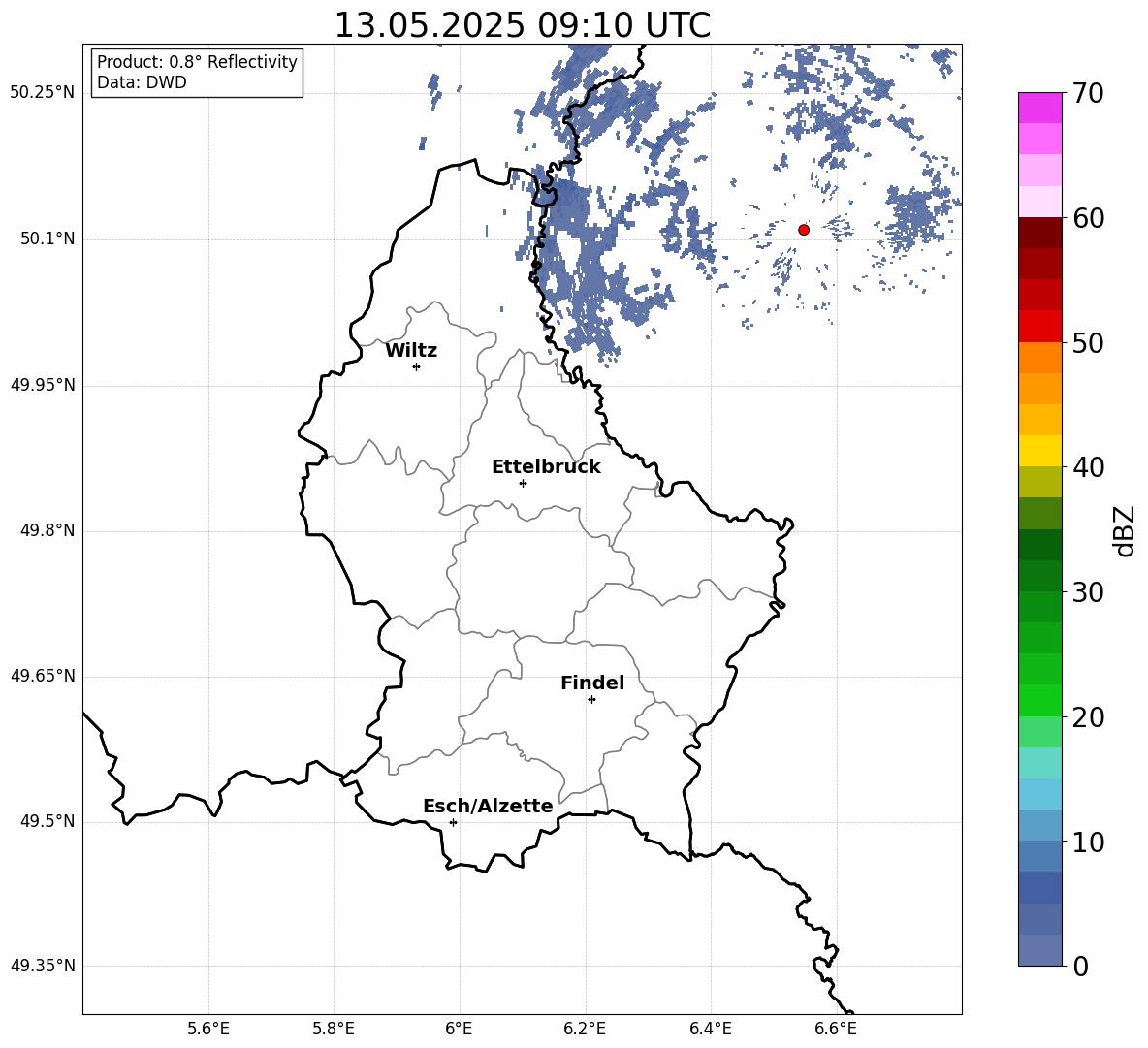
Task: Click the colorbar tick label 60
Action: point(1088,218)
